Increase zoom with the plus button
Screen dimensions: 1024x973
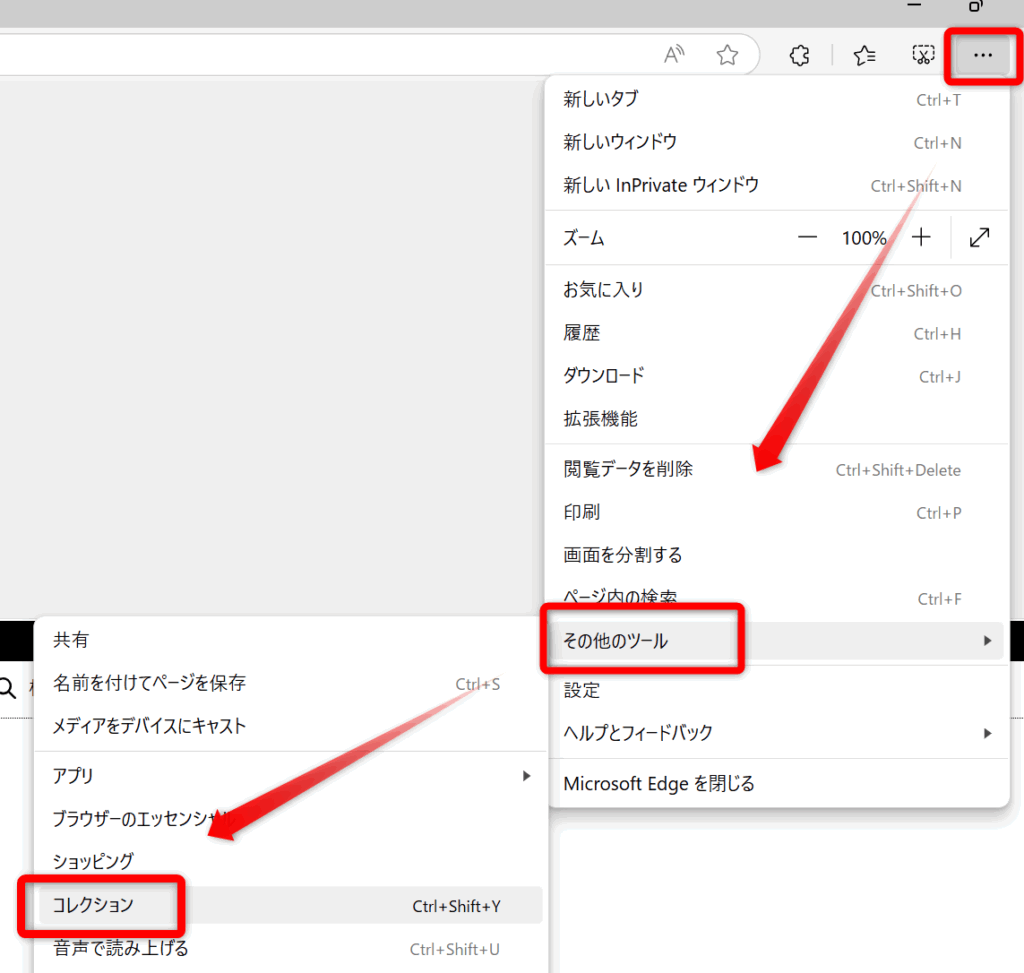point(921,238)
